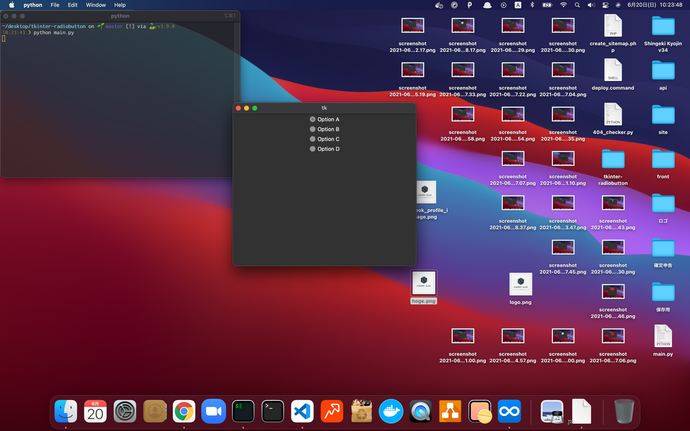
Task: Click the battery icon in menu bar
Action: pos(547,5)
